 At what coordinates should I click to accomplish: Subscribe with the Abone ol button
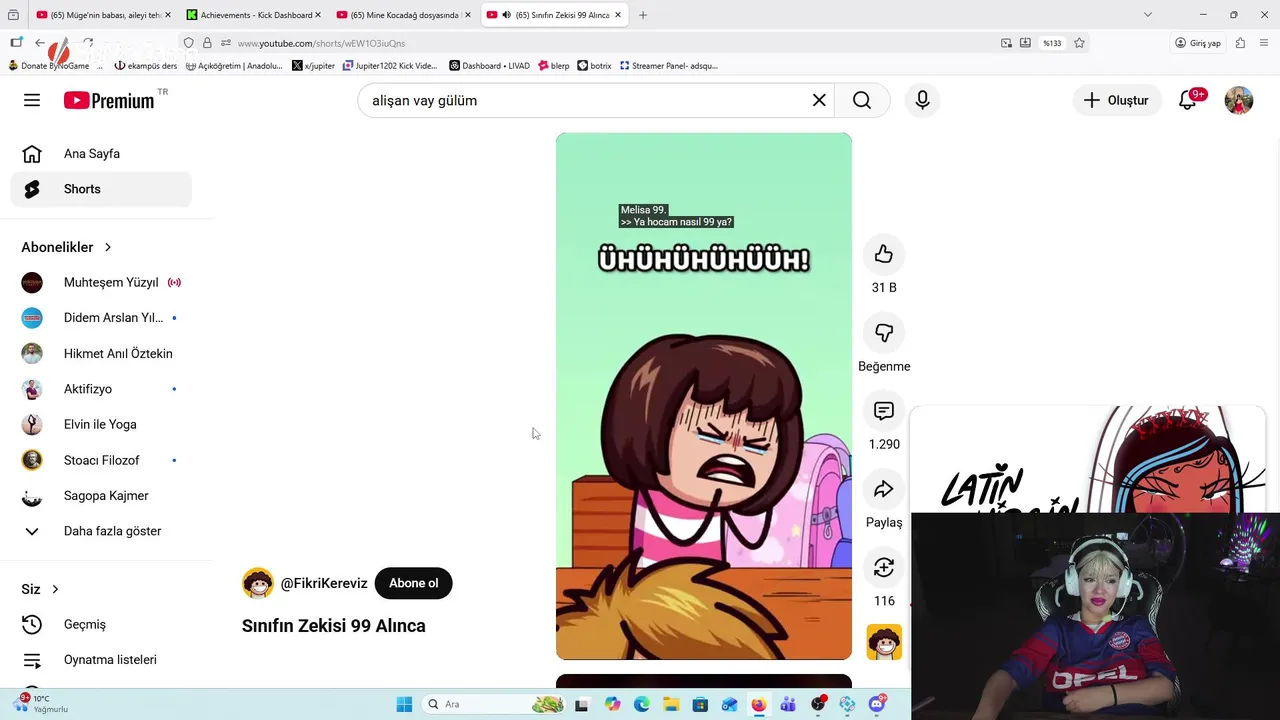(413, 583)
